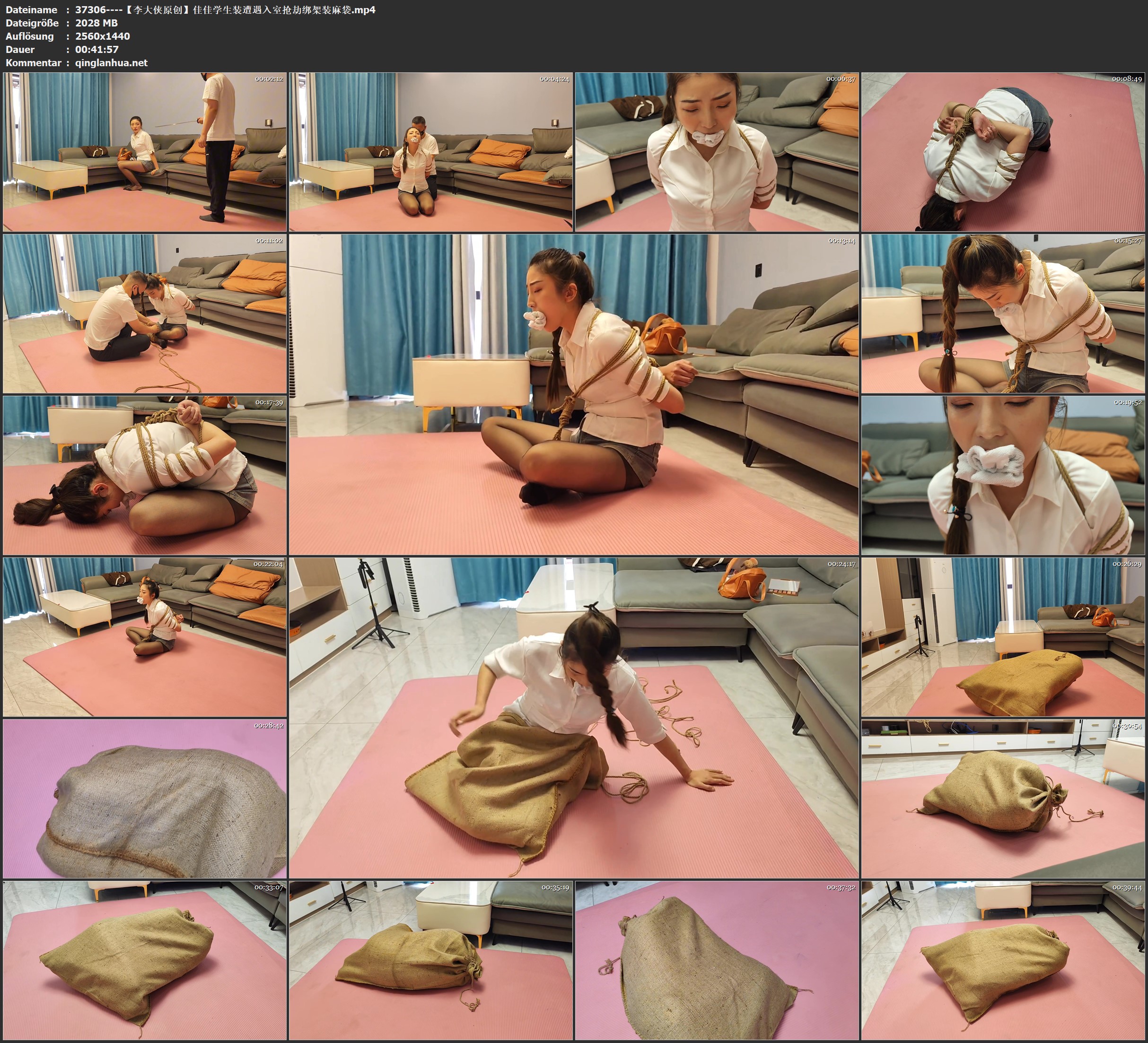Select the large frame at 00:24:17
Viewport: 1148px width, 1043px height.
pos(573,717)
